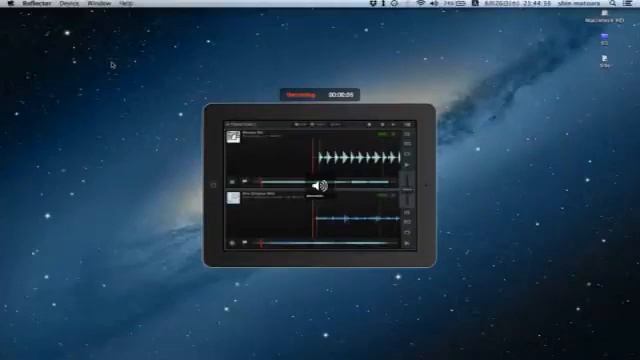Open the bottom deck EQ panel icon
This screenshot has height=360, width=640.
[407, 222]
